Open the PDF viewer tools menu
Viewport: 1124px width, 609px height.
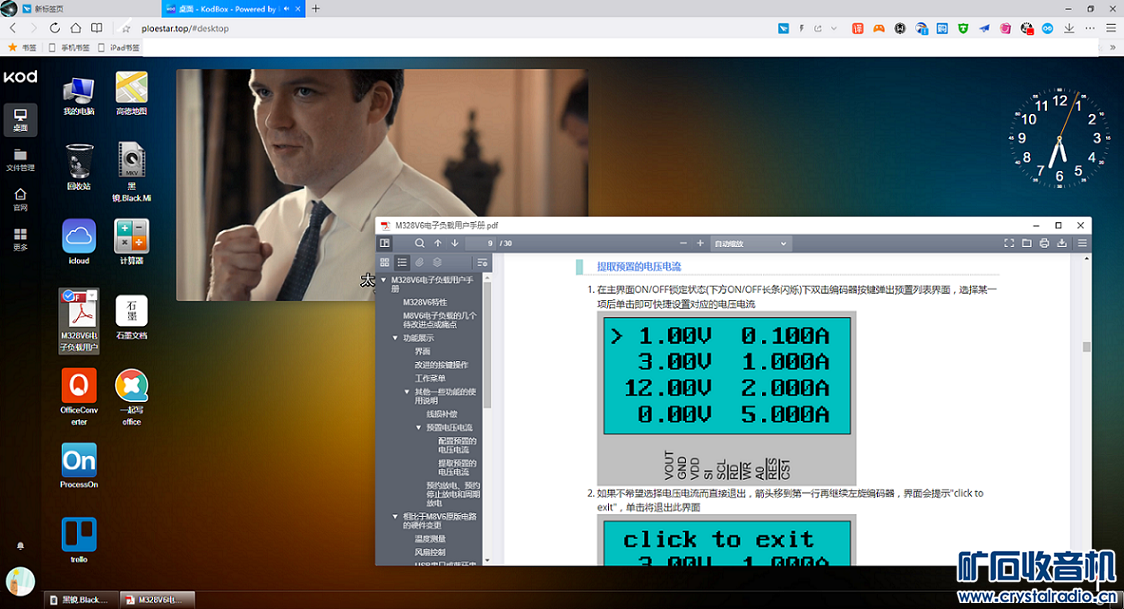click(x=1082, y=244)
